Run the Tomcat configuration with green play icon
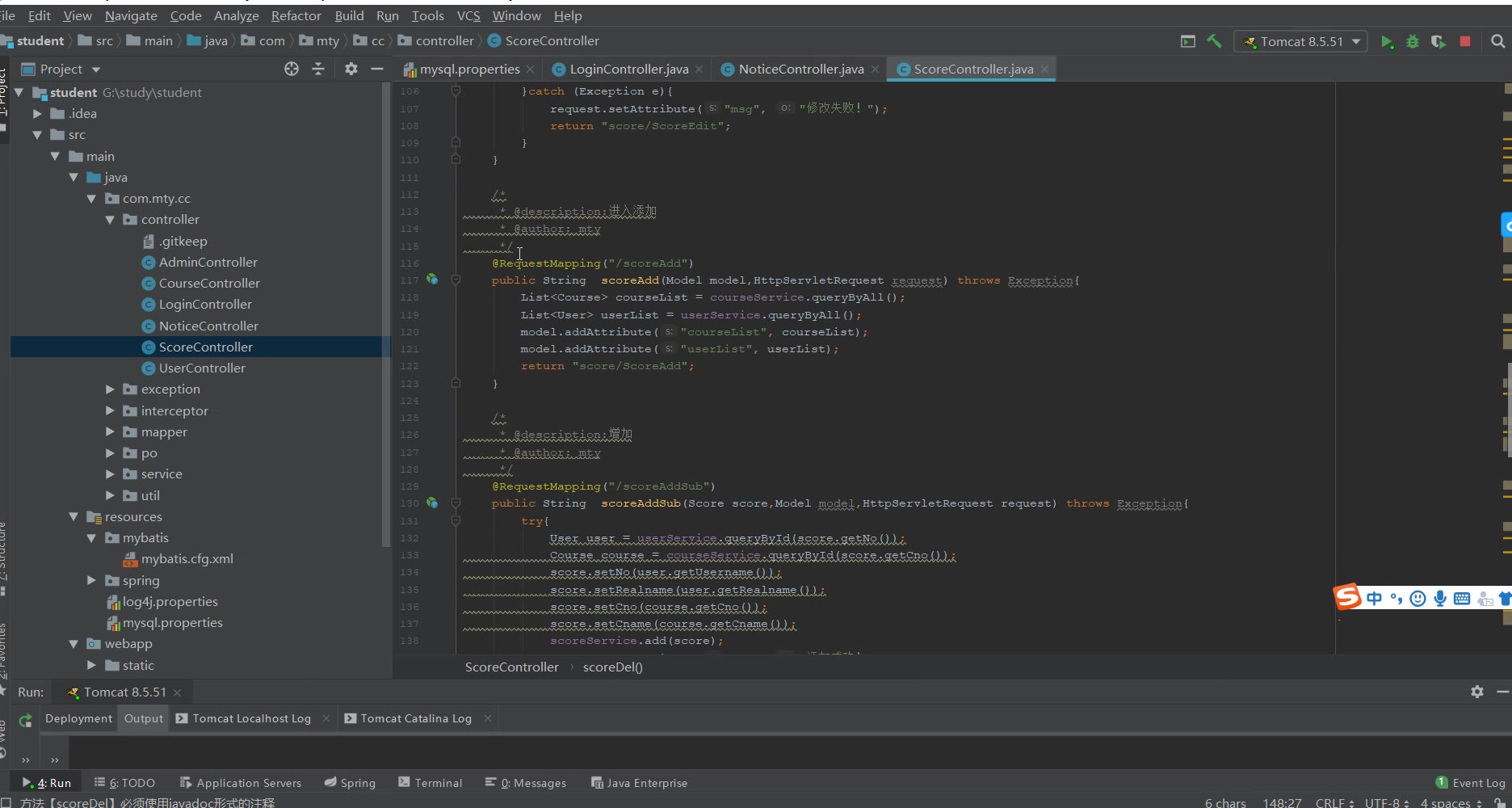Screen dimensions: 1512x808 click(1386, 42)
